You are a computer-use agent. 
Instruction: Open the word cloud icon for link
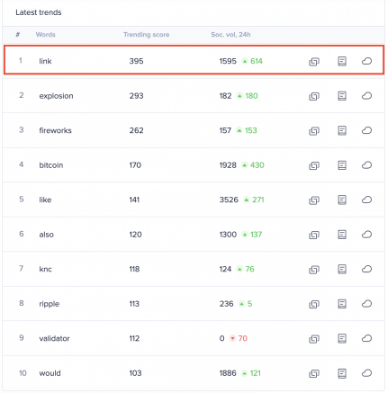point(367,61)
